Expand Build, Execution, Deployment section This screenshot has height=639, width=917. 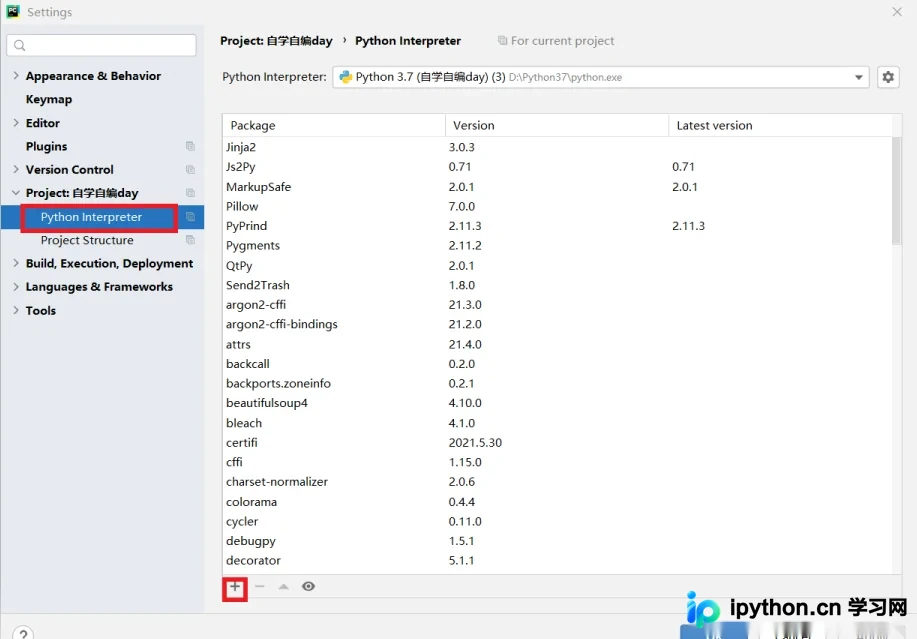point(16,263)
